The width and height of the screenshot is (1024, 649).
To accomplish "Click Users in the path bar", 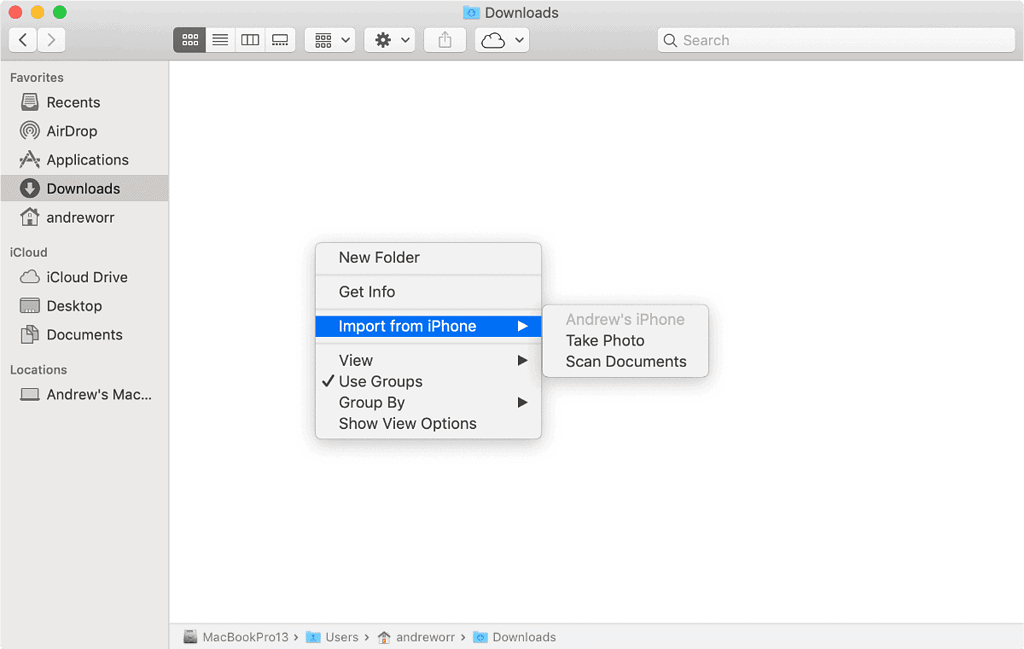I will (340, 637).
